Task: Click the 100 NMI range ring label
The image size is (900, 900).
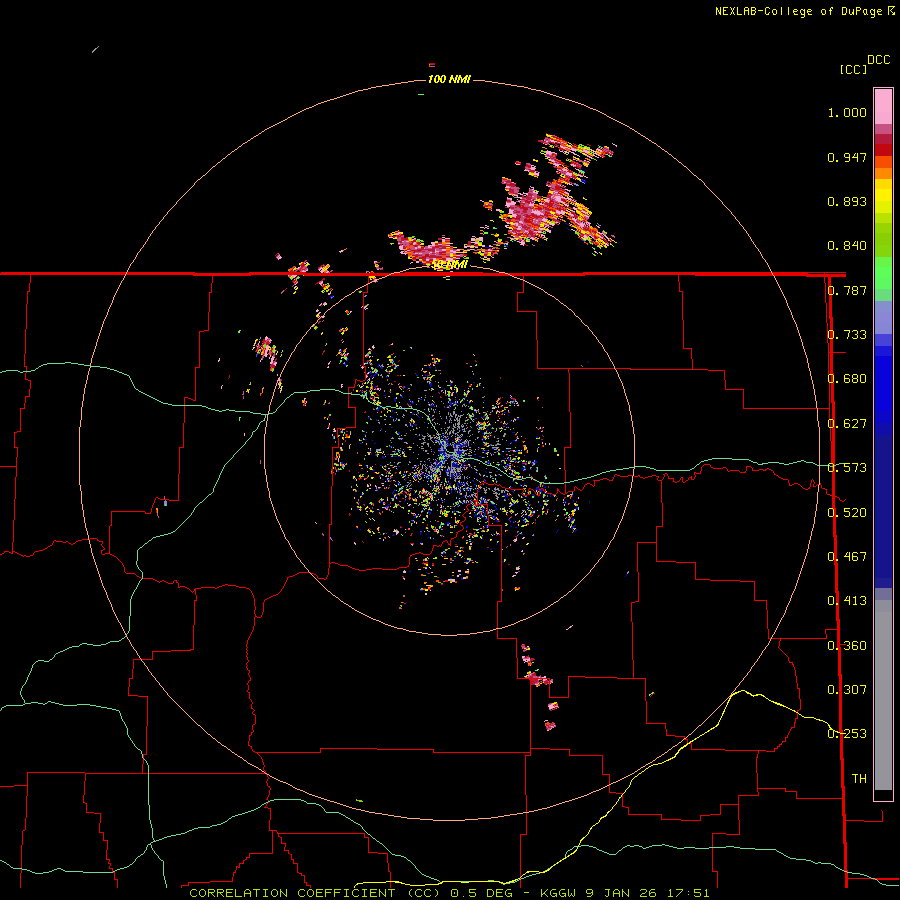Action: [449, 79]
